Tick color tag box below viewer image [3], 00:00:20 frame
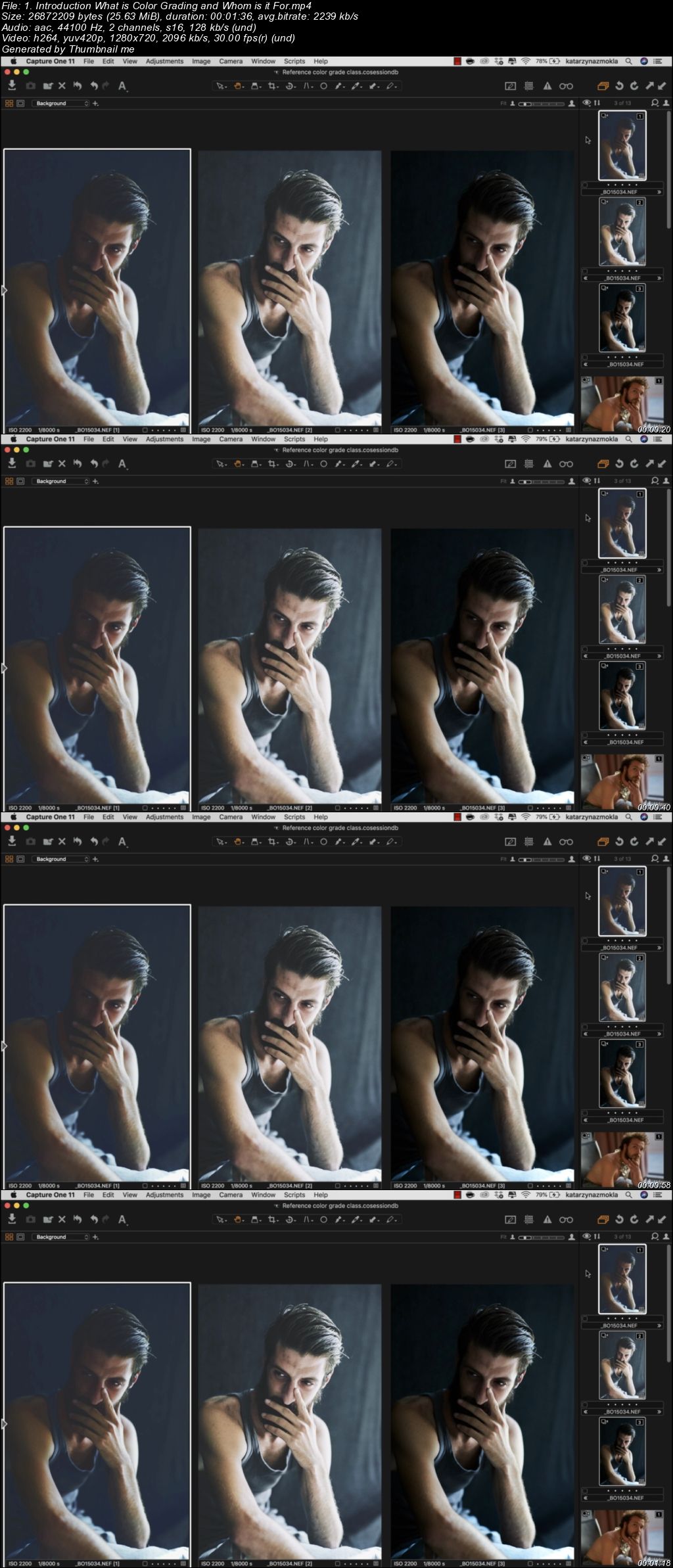 530,430
